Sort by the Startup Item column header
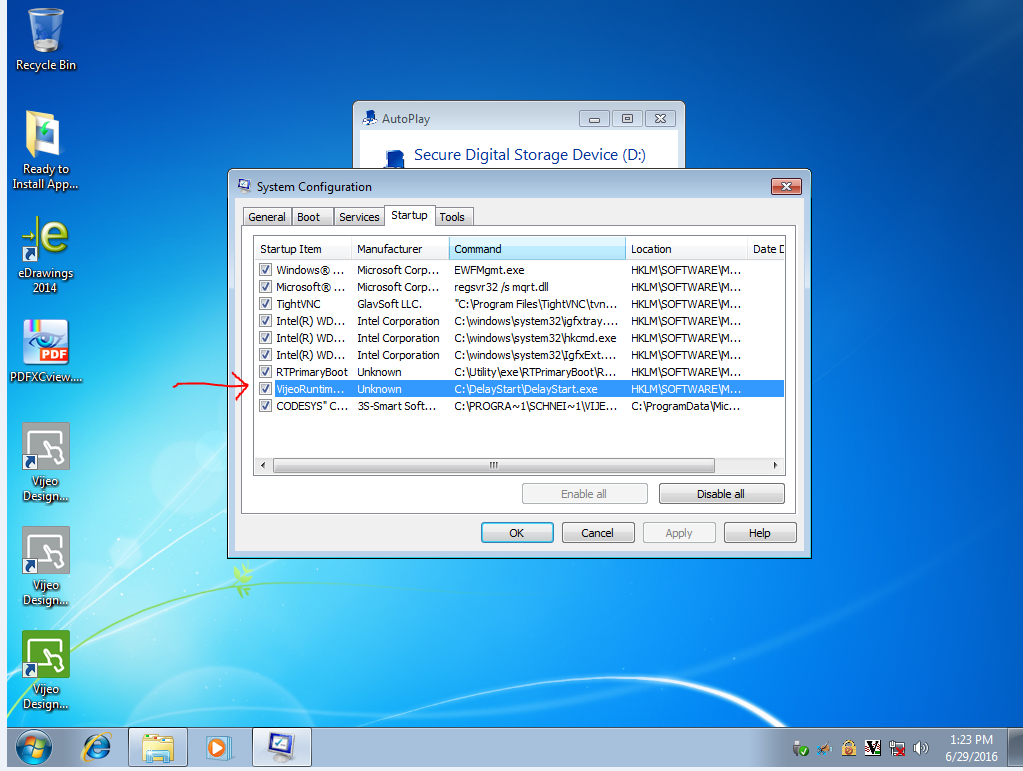Screen dimensions: 1023x771 click(303, 249)
